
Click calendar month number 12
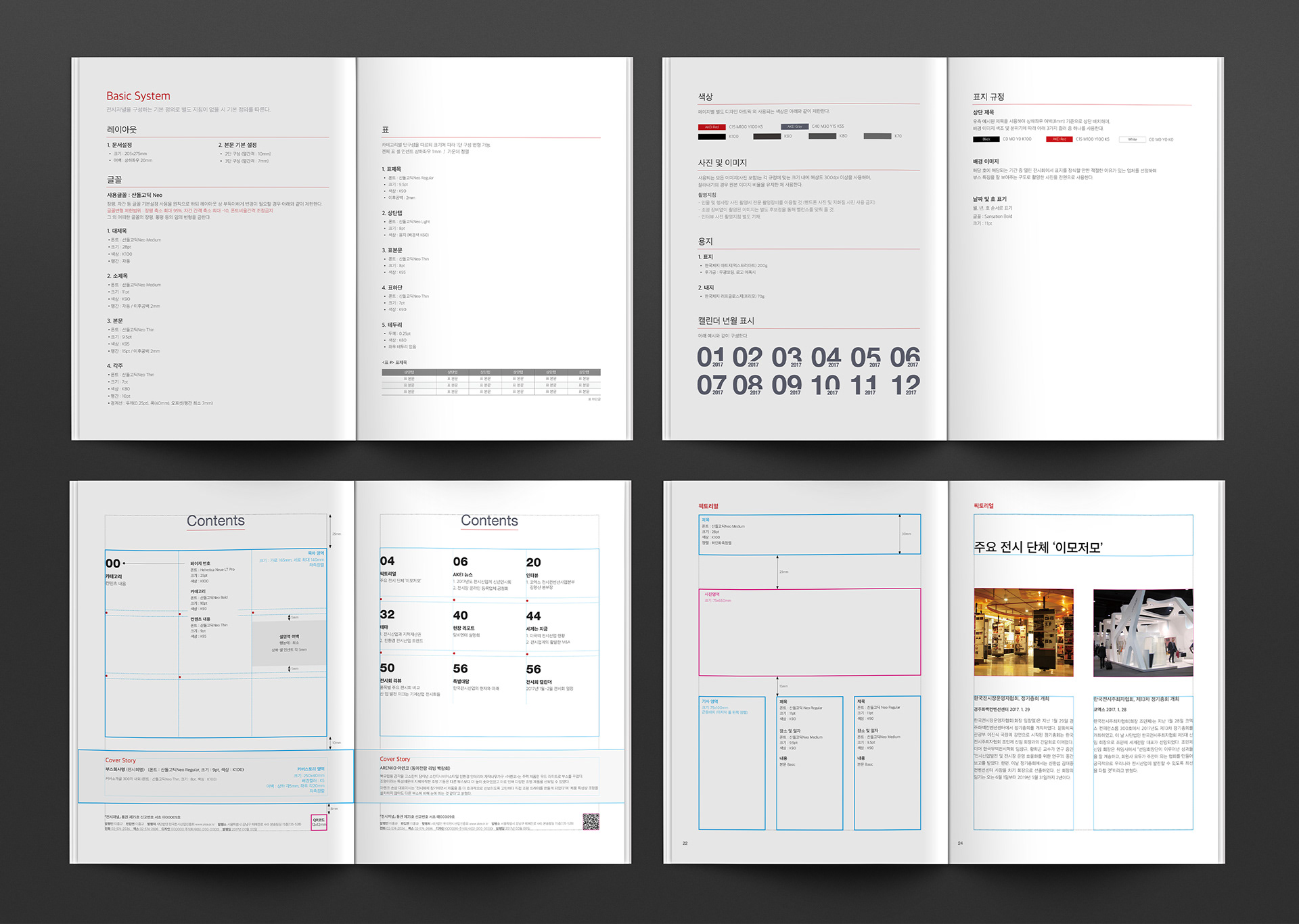[x=905, y=386]
